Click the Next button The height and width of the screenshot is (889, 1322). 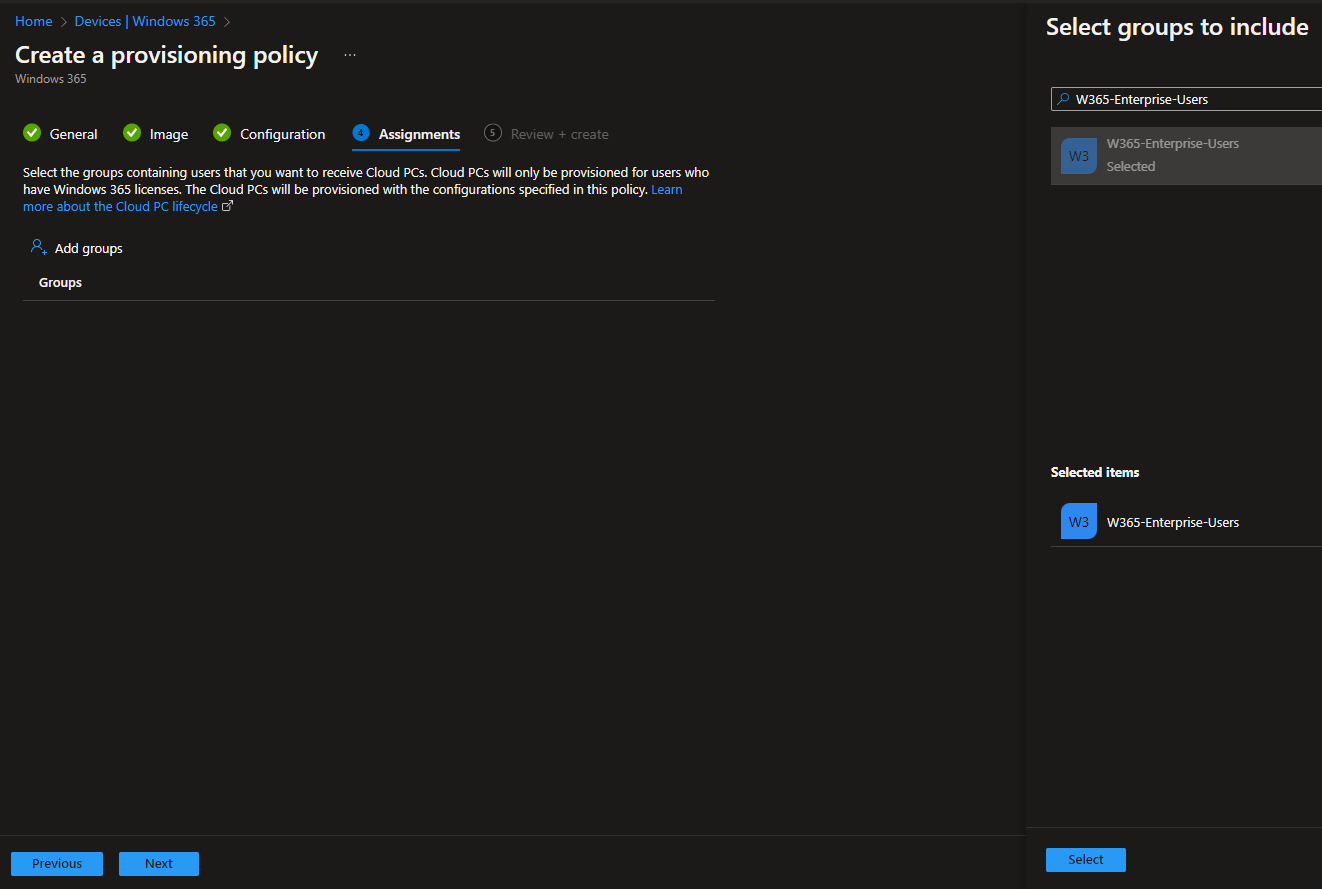click(x=159, y=864)
